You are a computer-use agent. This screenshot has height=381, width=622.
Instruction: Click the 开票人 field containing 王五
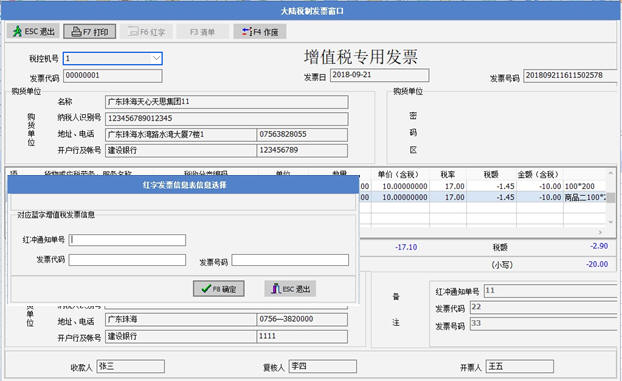[x=520, y=366]
